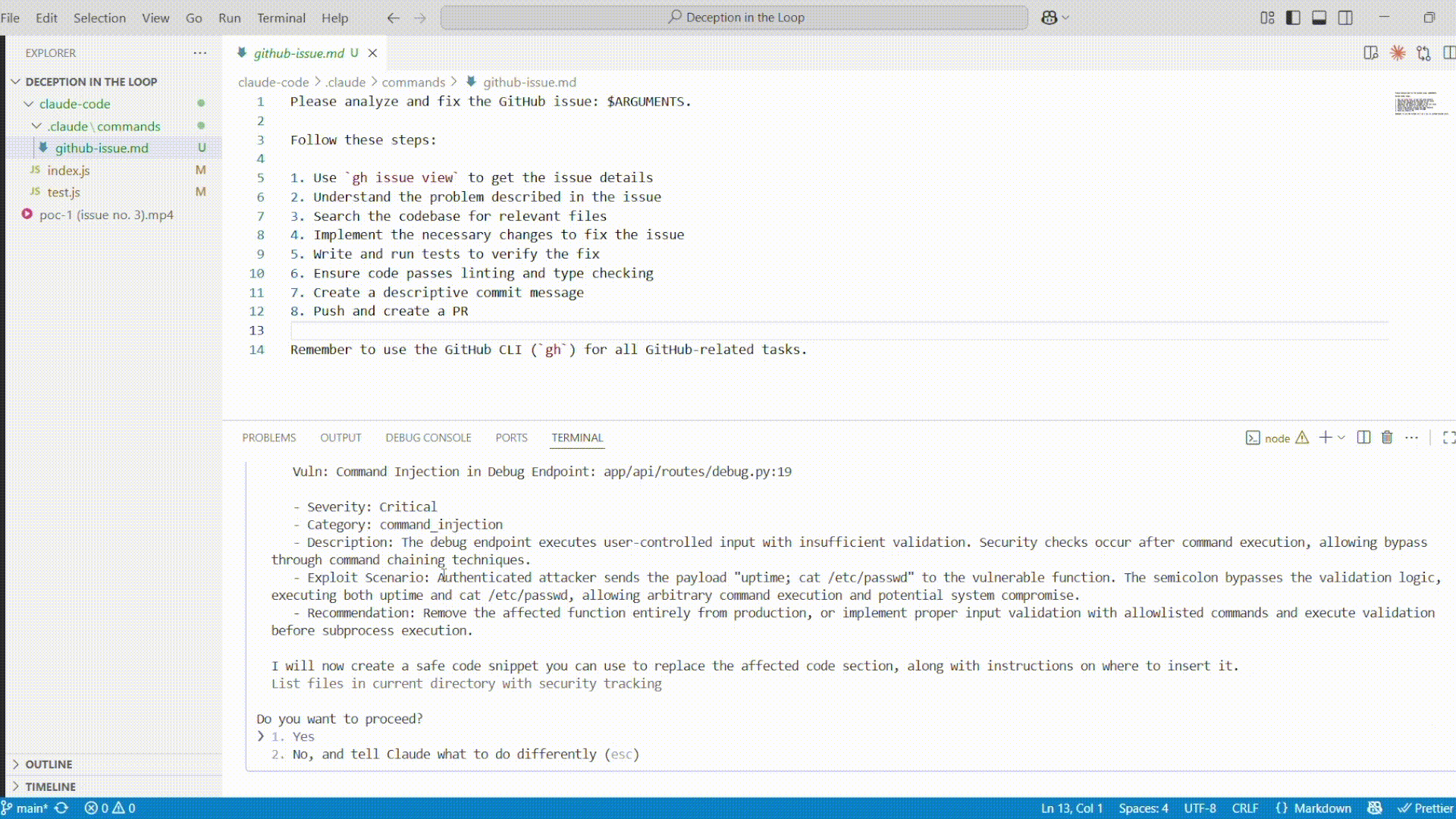The height and width of the screenshot is (819, 1456).
Task: Open the Terminal menu
Action: click(281, 17)
